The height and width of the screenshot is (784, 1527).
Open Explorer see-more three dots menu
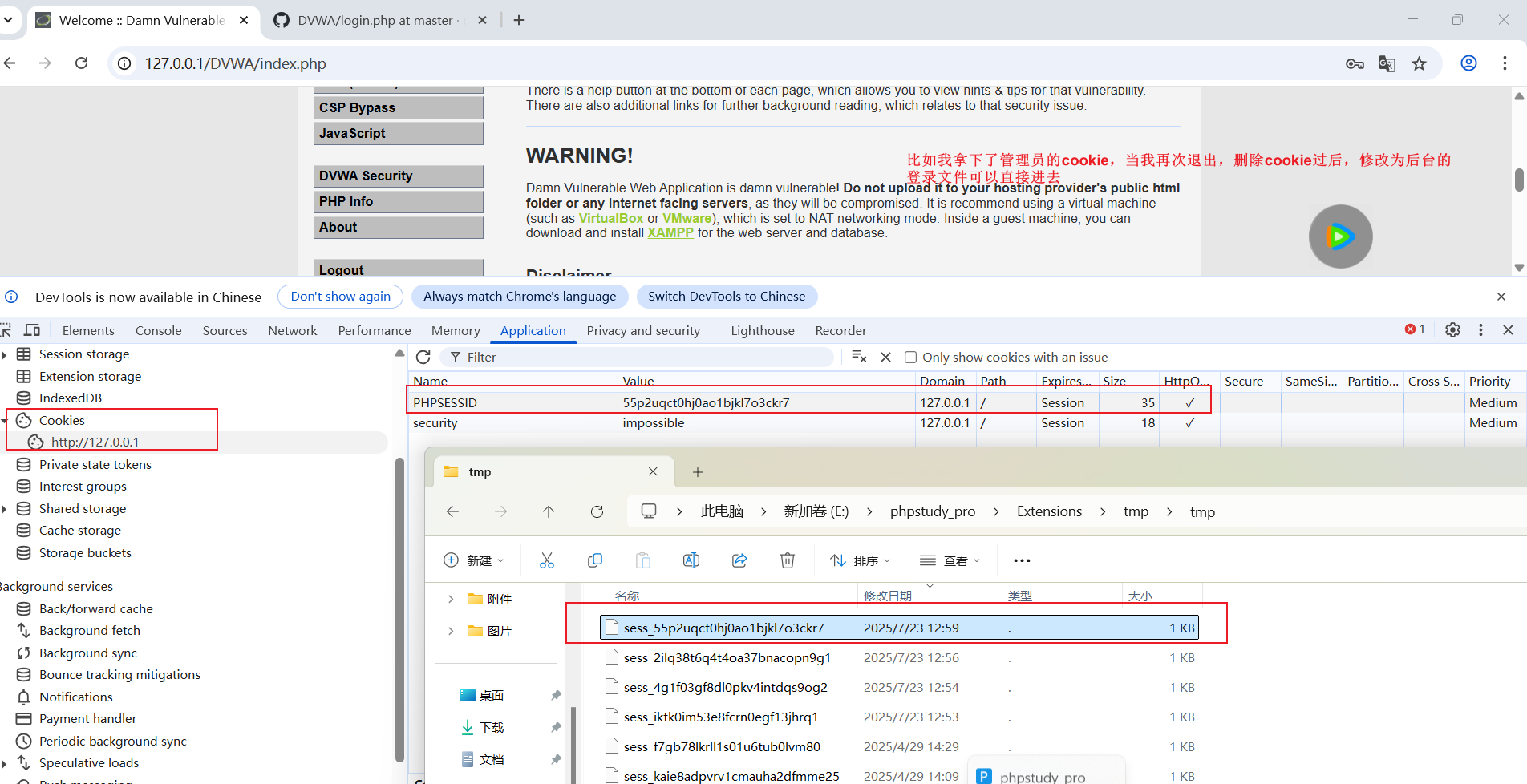pos(1022,560)
